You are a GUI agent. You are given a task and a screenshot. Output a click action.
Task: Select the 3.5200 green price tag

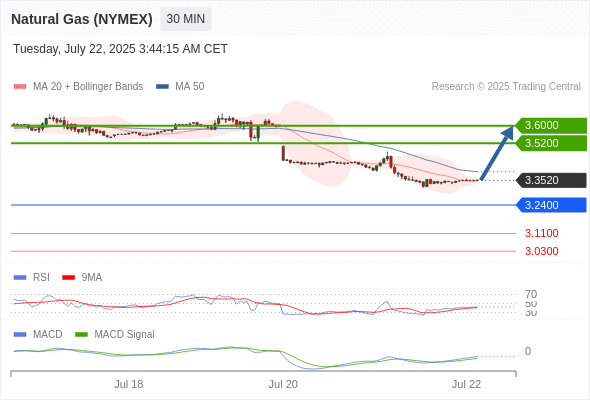click(x=552, y=143)
